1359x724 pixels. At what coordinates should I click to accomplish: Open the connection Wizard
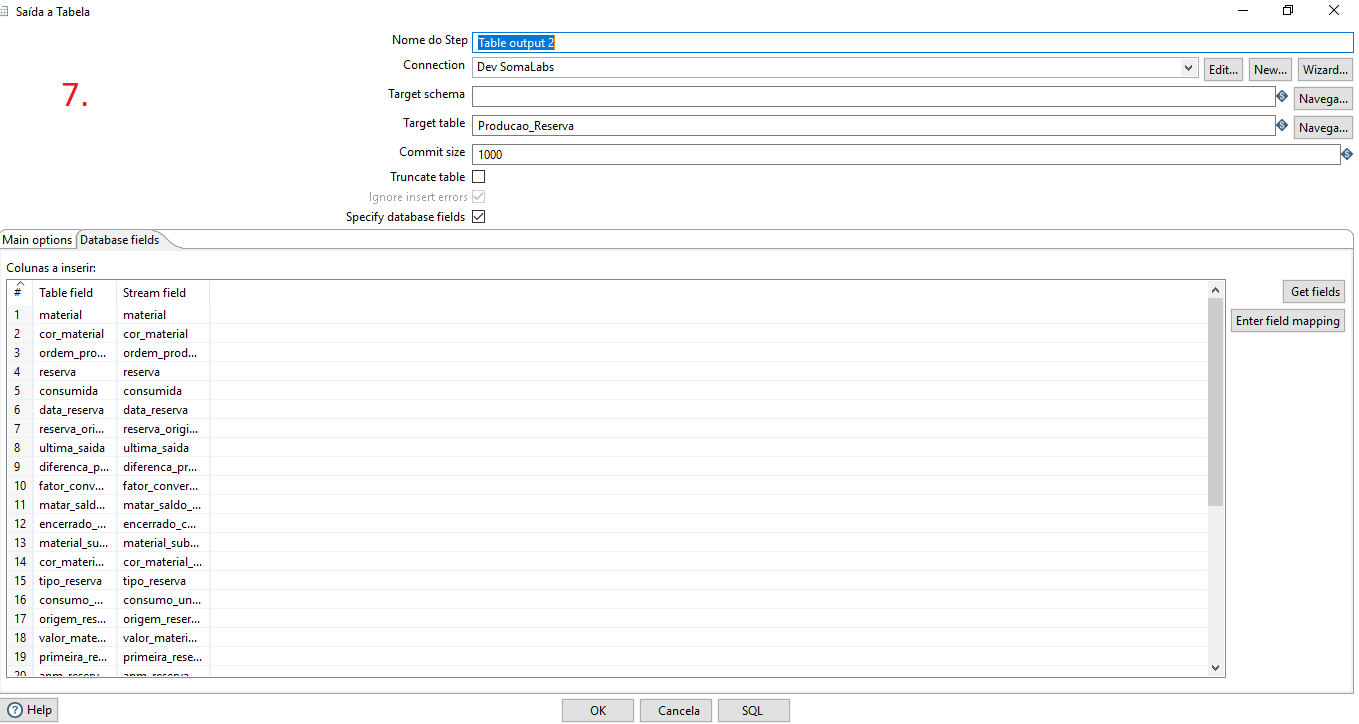click(1324, 69)
